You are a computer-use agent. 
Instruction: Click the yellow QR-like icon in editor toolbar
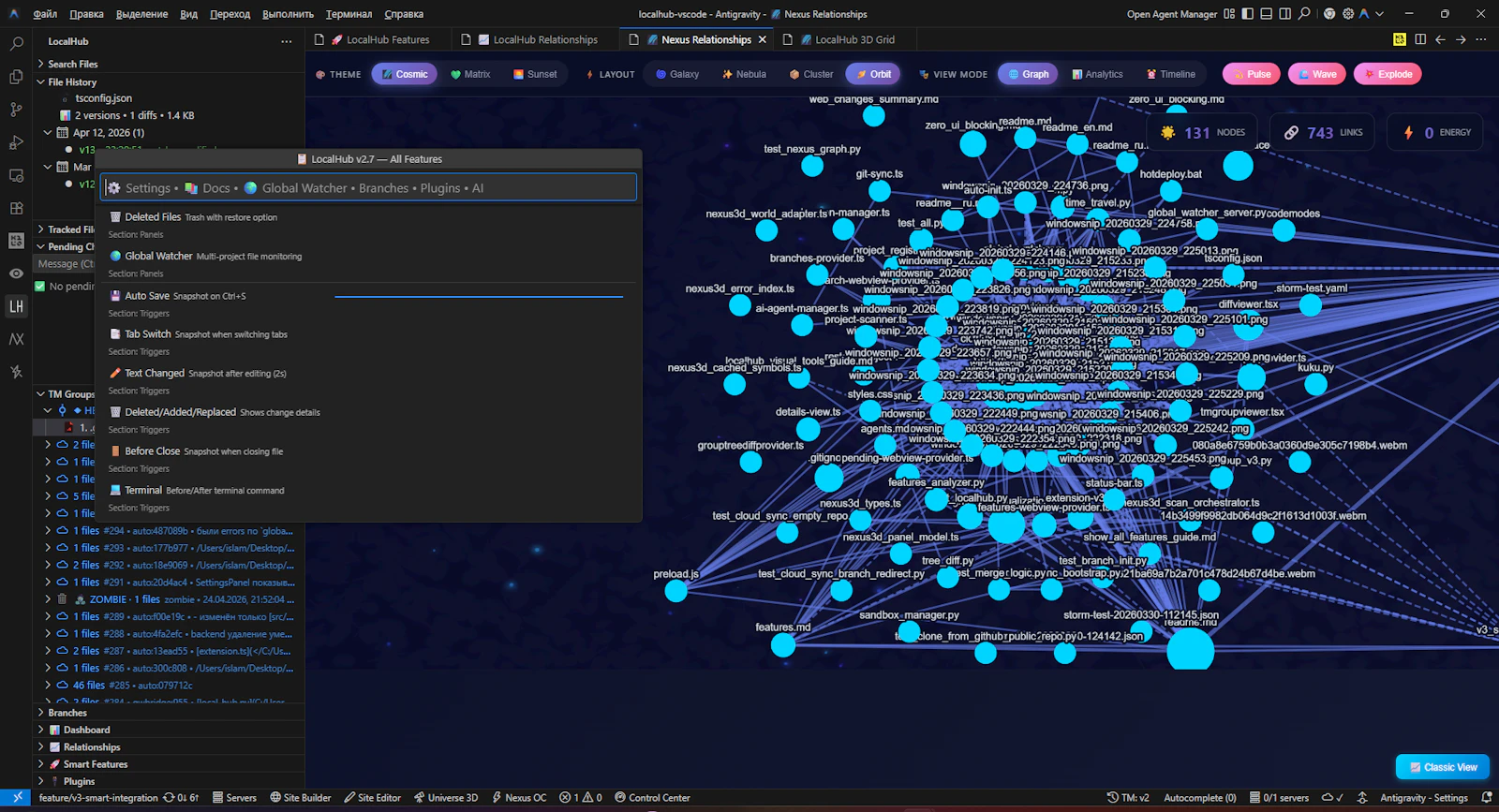pos(1399,39)
